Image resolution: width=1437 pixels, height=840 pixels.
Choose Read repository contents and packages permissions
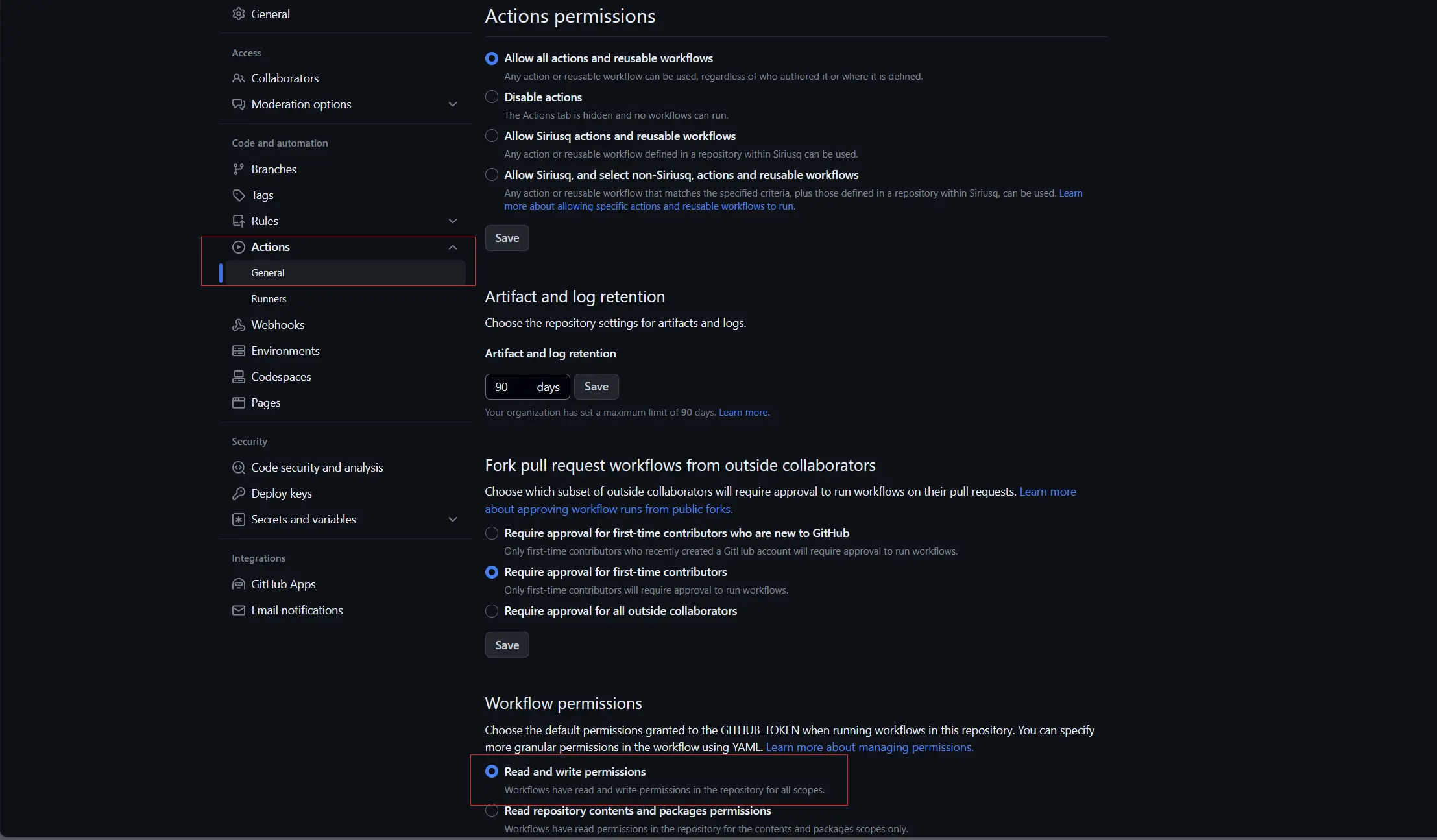(492, 811)
